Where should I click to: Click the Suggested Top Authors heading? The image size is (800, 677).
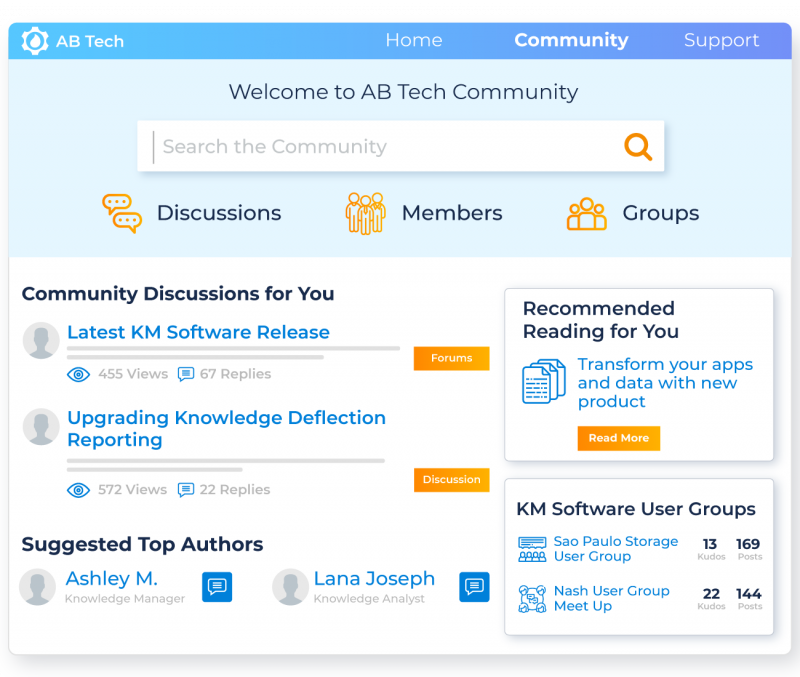(142, 544)
